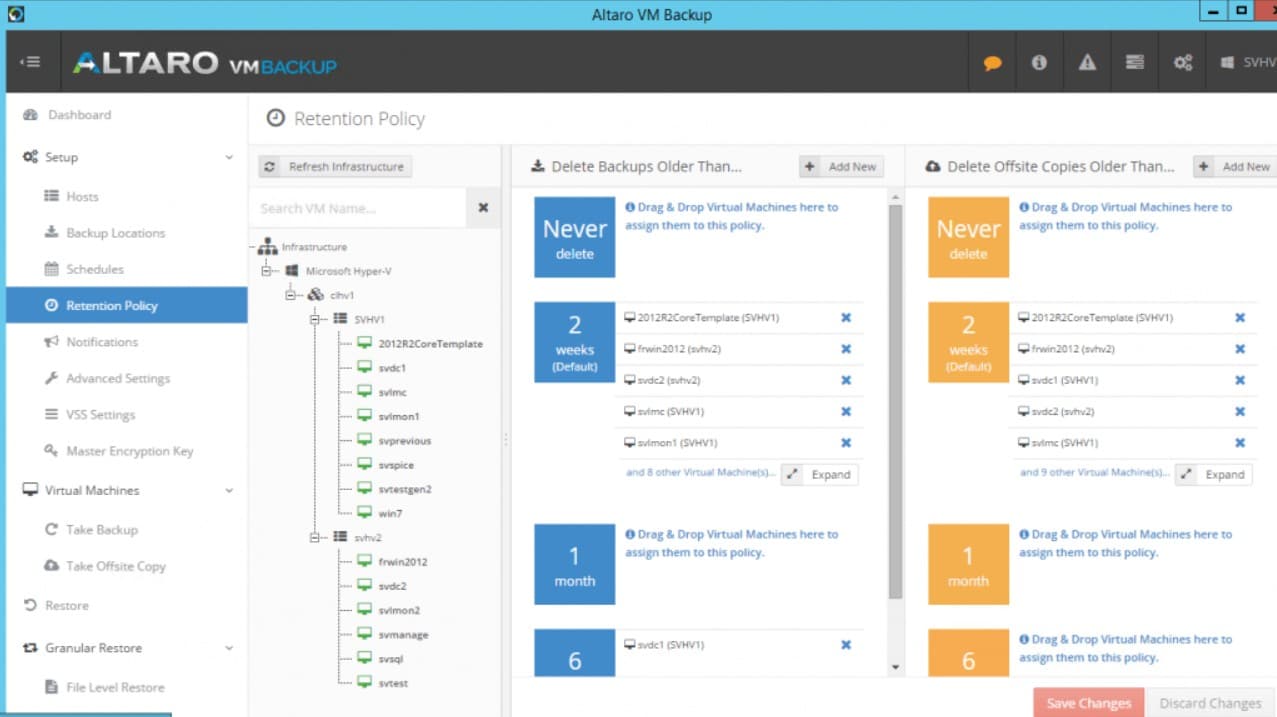The height and width of the screenshot is (717, 1277).
Task: Go to Backup Locations in sidebar
Action: pyautogui.click(x=115, y=233)
